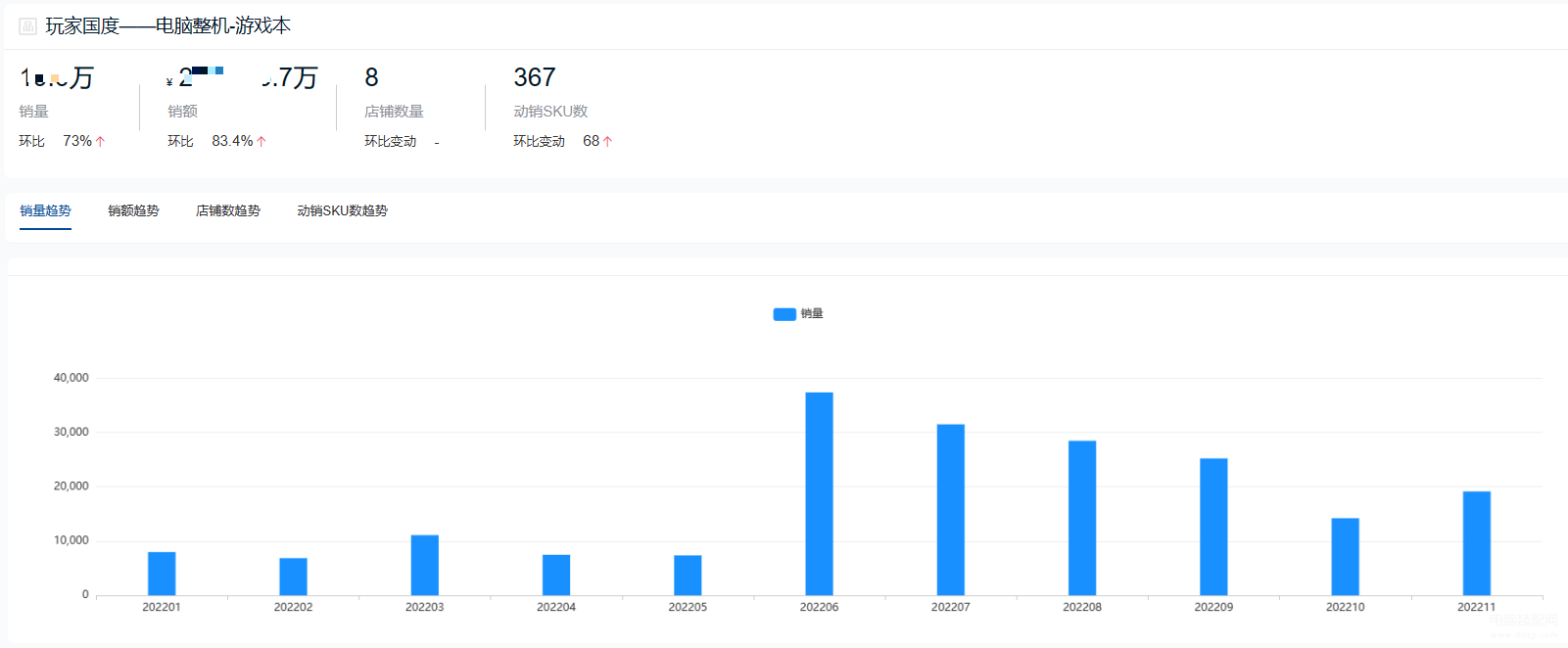
Task: Click the red up arrow next to 73%
Action: 100,142
